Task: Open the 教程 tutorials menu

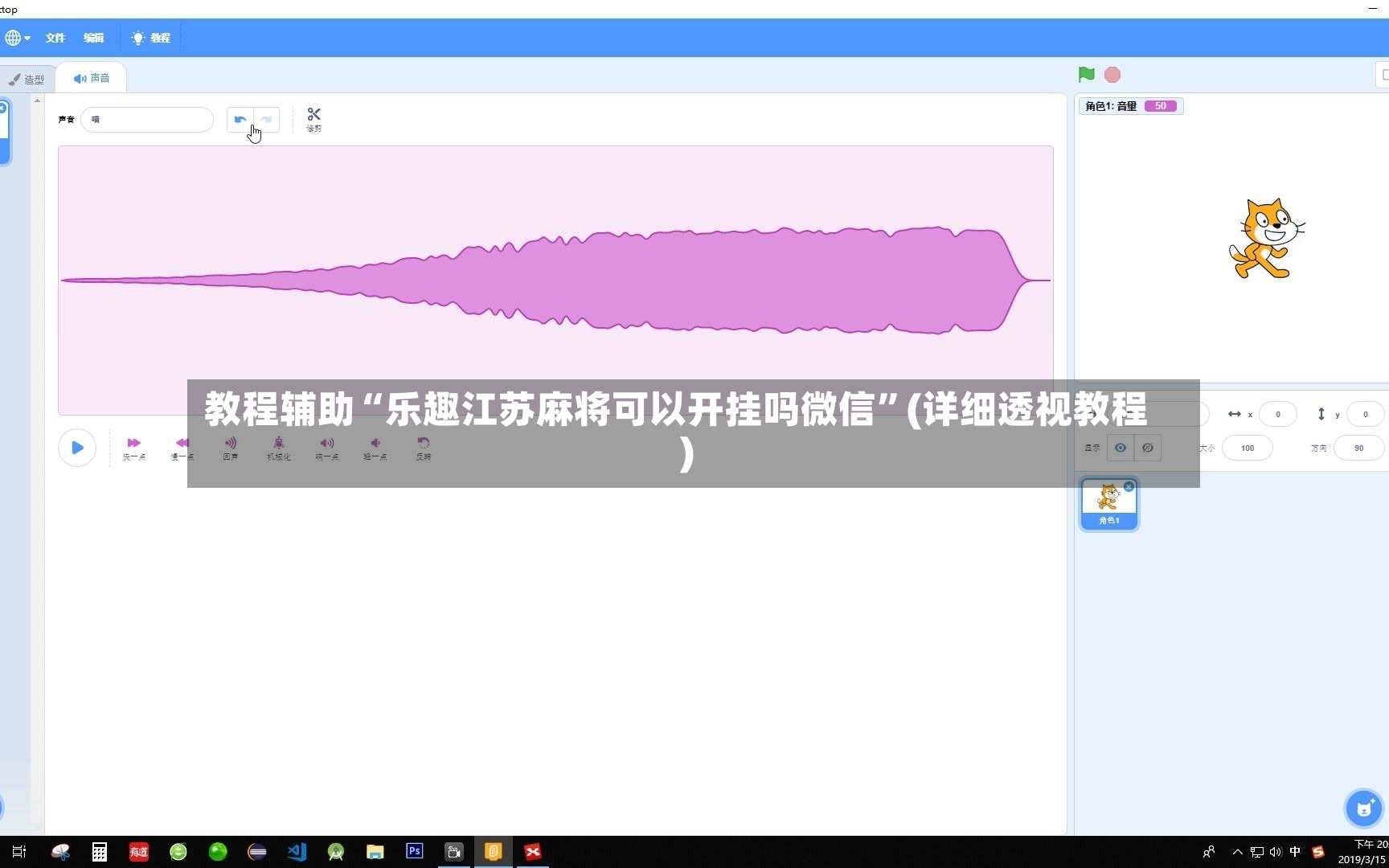Action: [x=151, y=38]
